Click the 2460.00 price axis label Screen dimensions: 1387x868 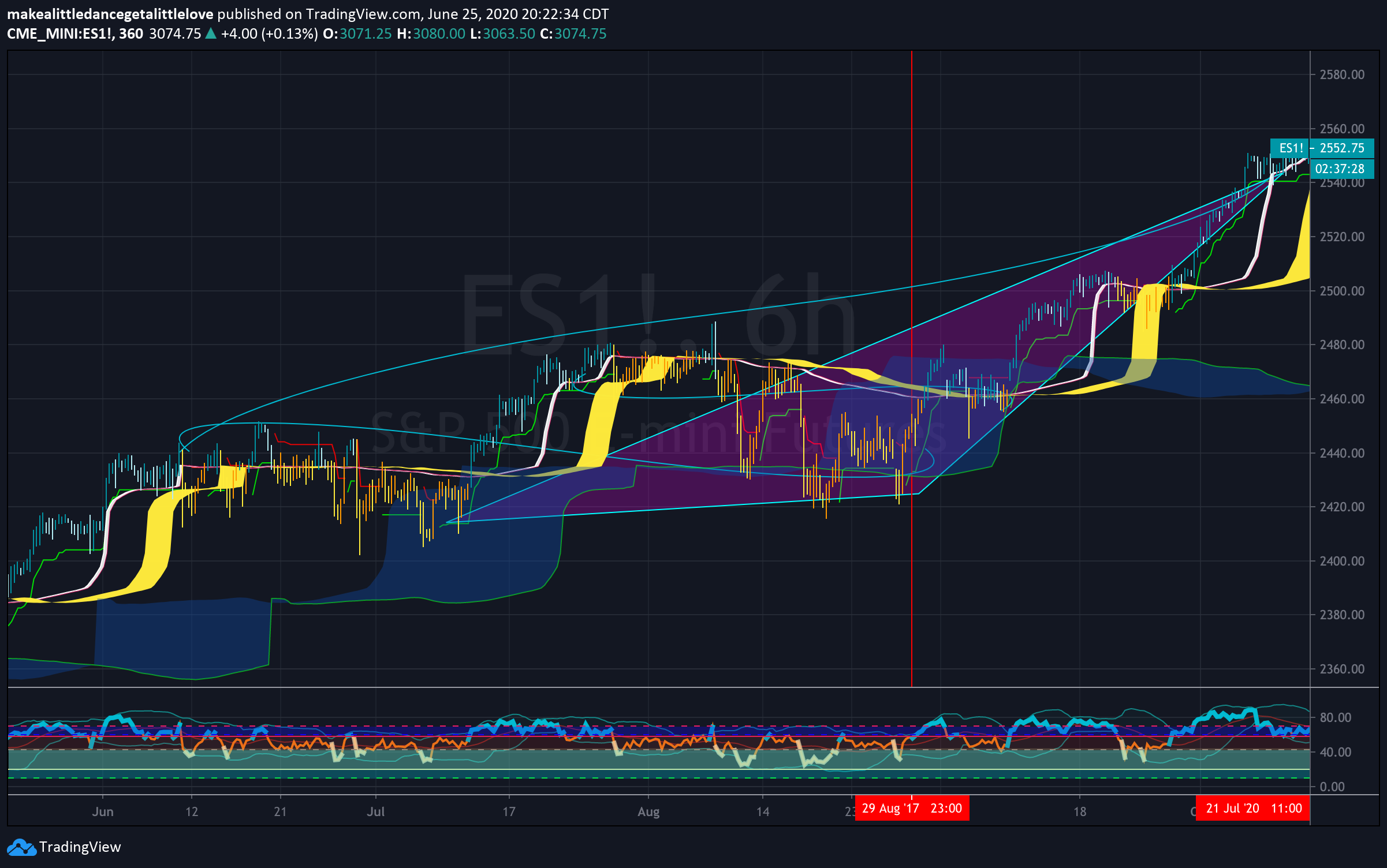coord(1342,399)
